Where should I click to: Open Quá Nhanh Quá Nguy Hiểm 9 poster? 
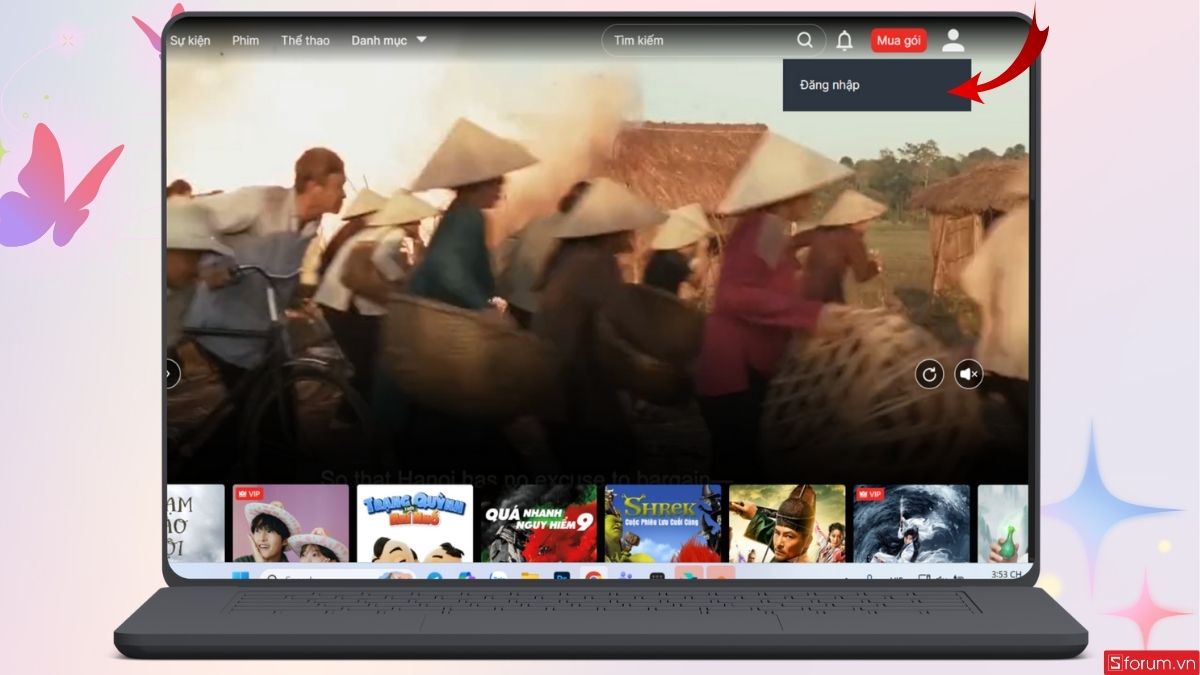(539, 523)
